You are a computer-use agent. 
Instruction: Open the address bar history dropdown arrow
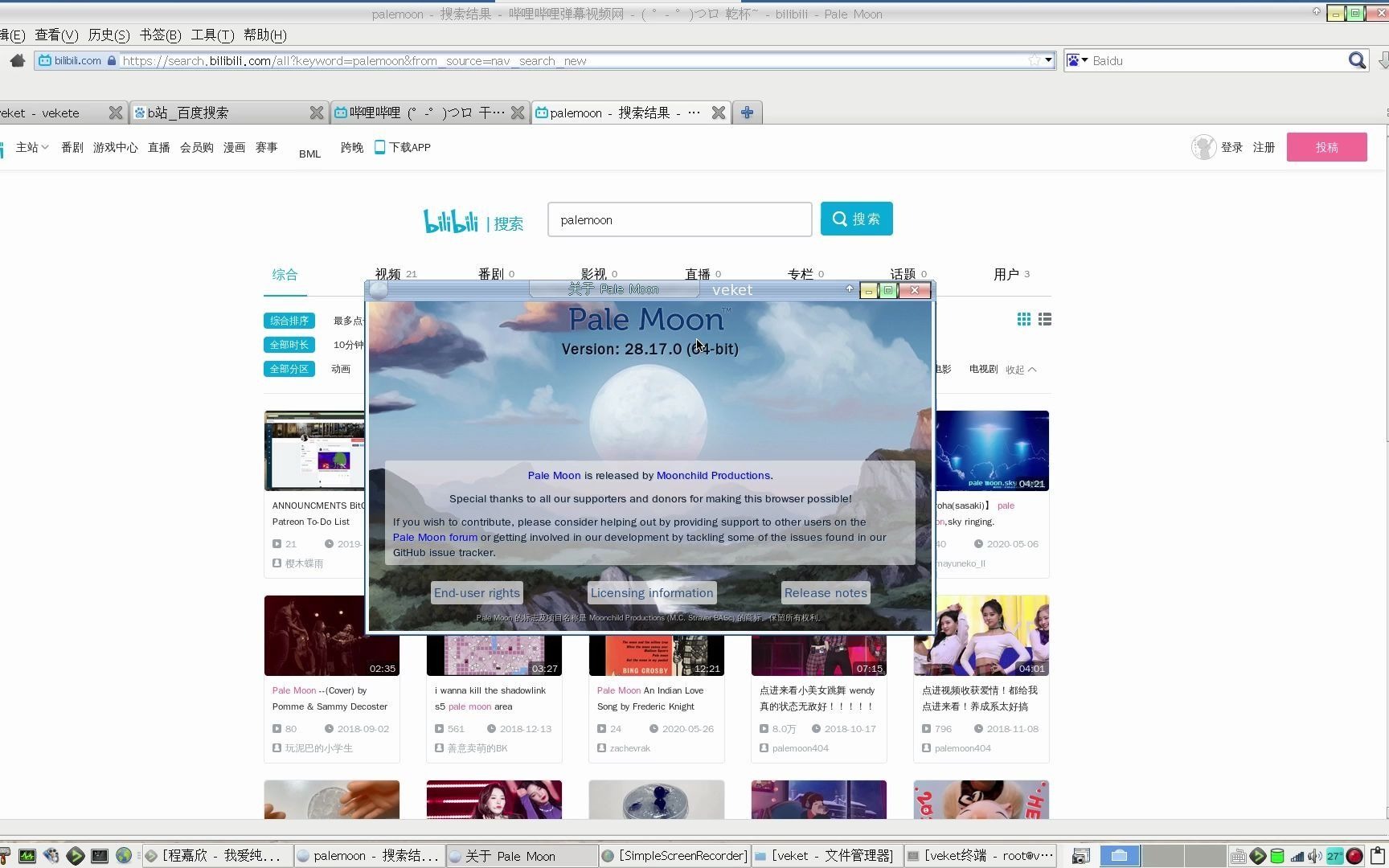(1048, 60)
